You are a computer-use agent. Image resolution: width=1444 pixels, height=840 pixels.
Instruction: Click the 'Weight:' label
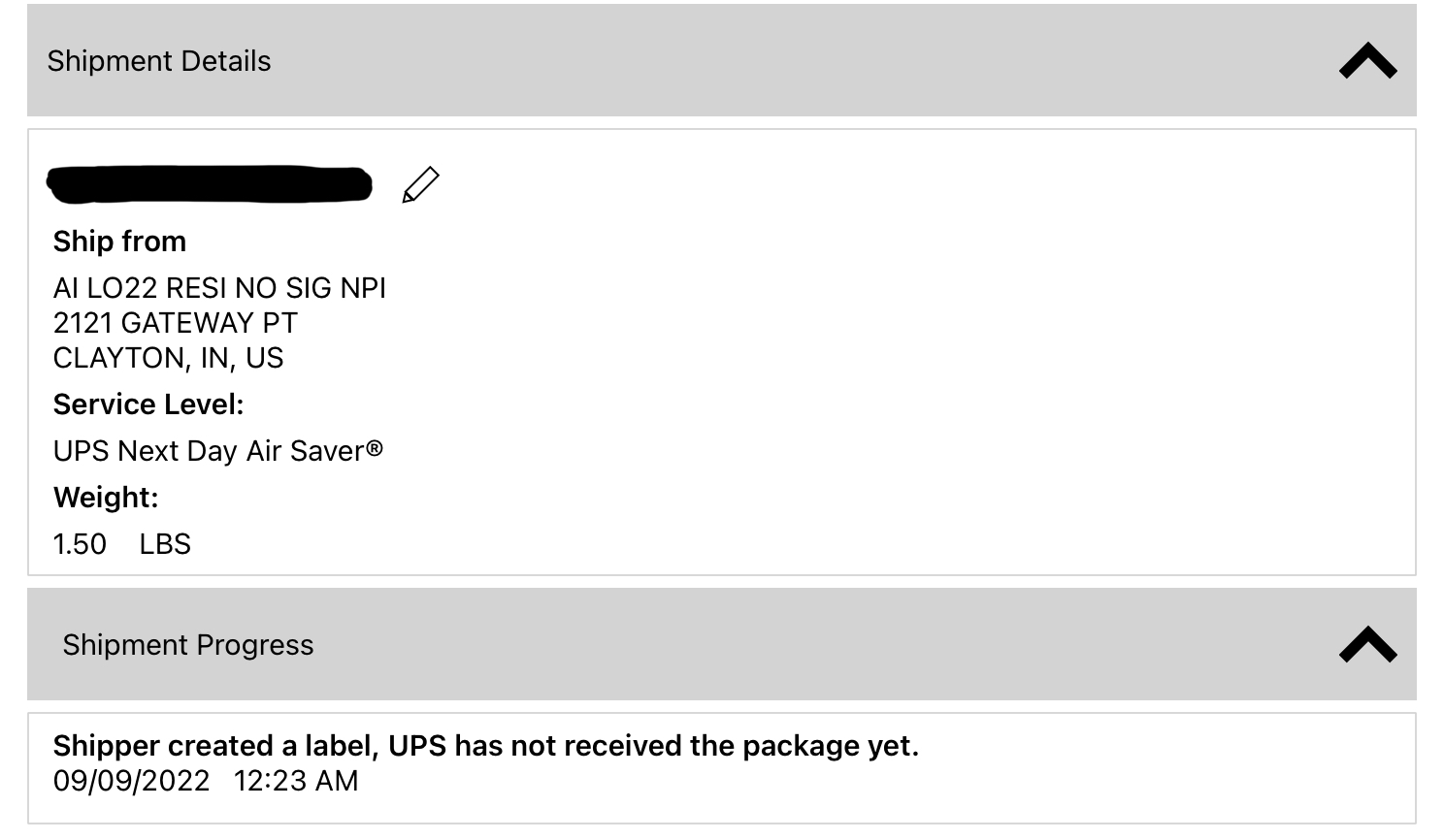106,498
